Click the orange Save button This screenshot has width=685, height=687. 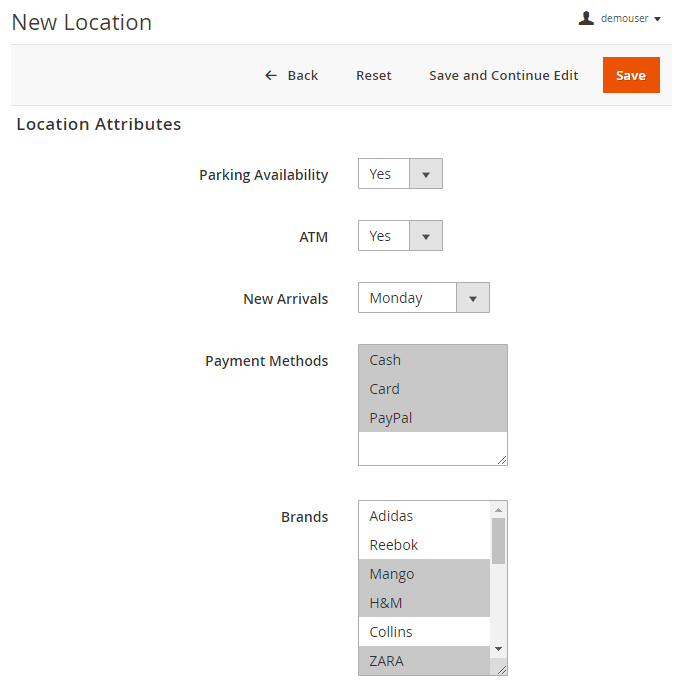pos(630,75)
